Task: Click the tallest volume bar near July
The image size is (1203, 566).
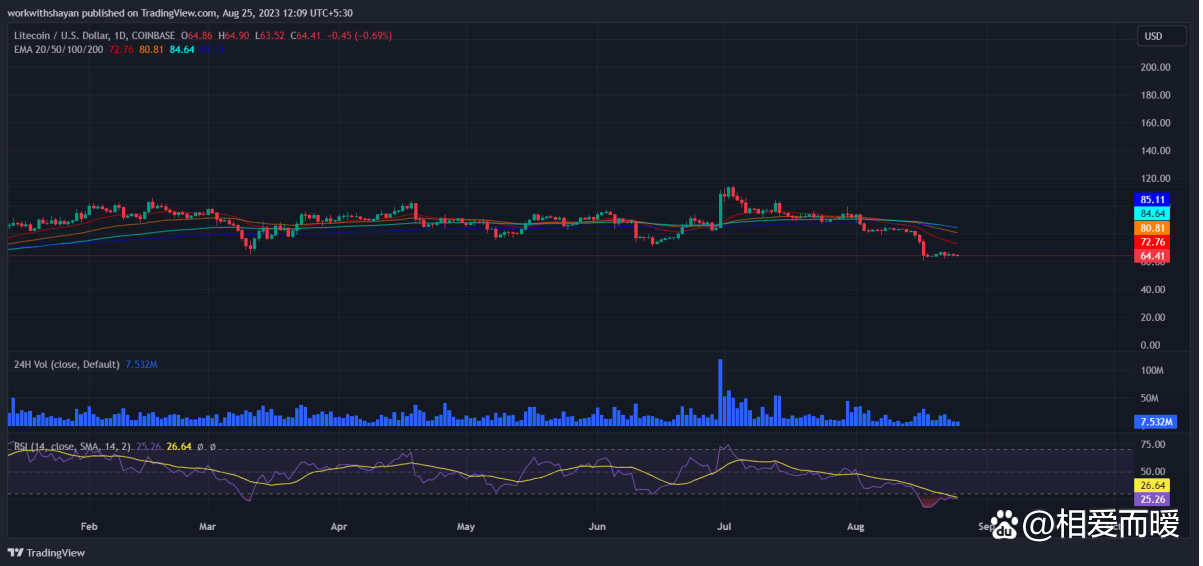Action: point(720,392)
